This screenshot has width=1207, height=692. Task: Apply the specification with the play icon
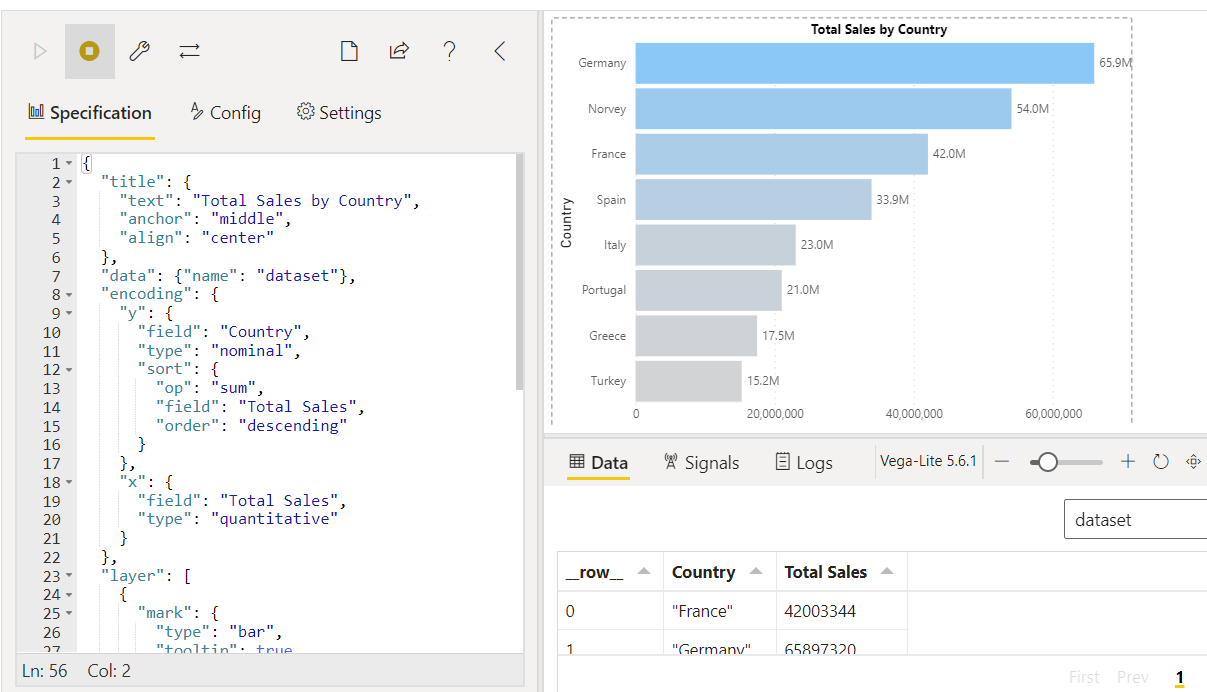40,50
